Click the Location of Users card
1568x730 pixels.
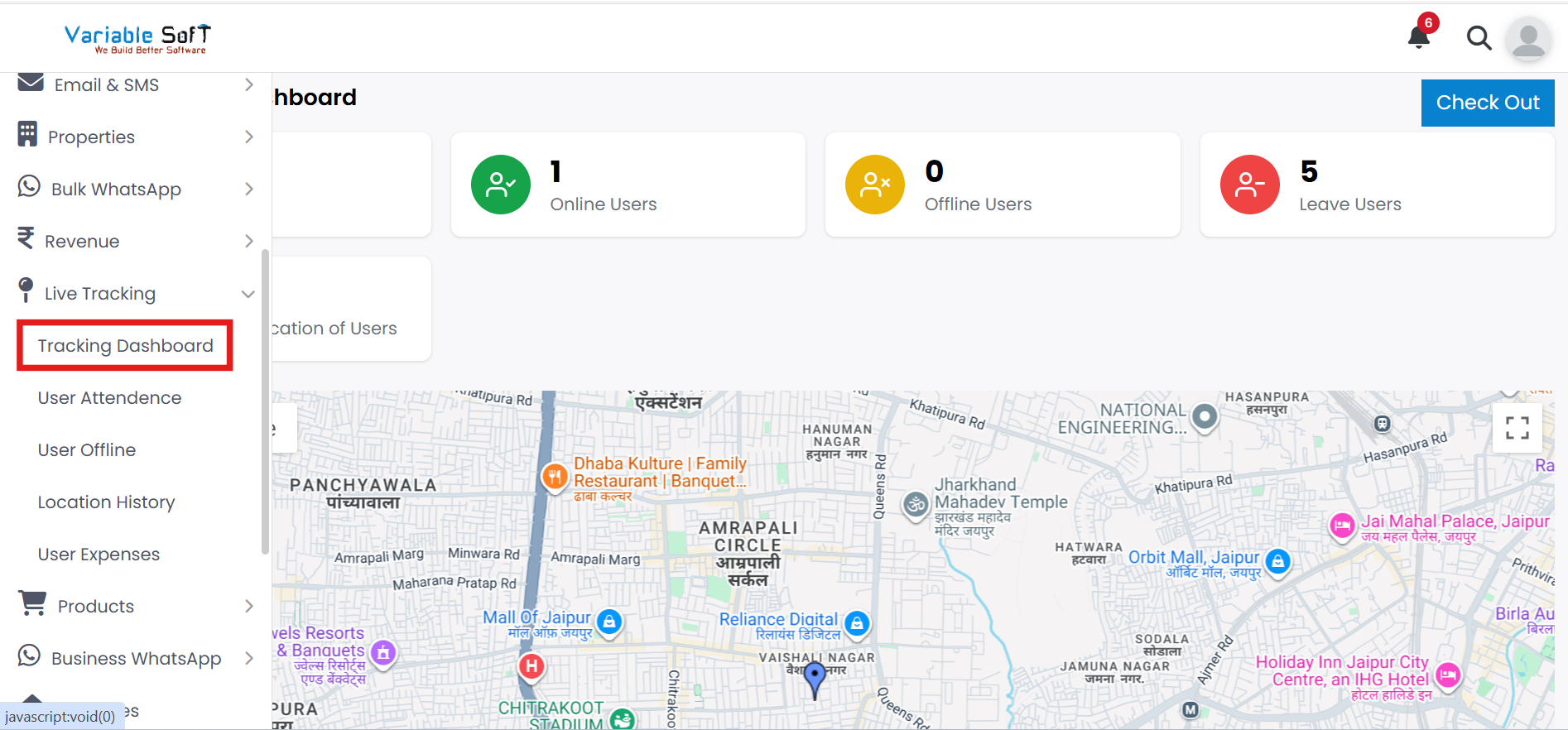point(351,309)
